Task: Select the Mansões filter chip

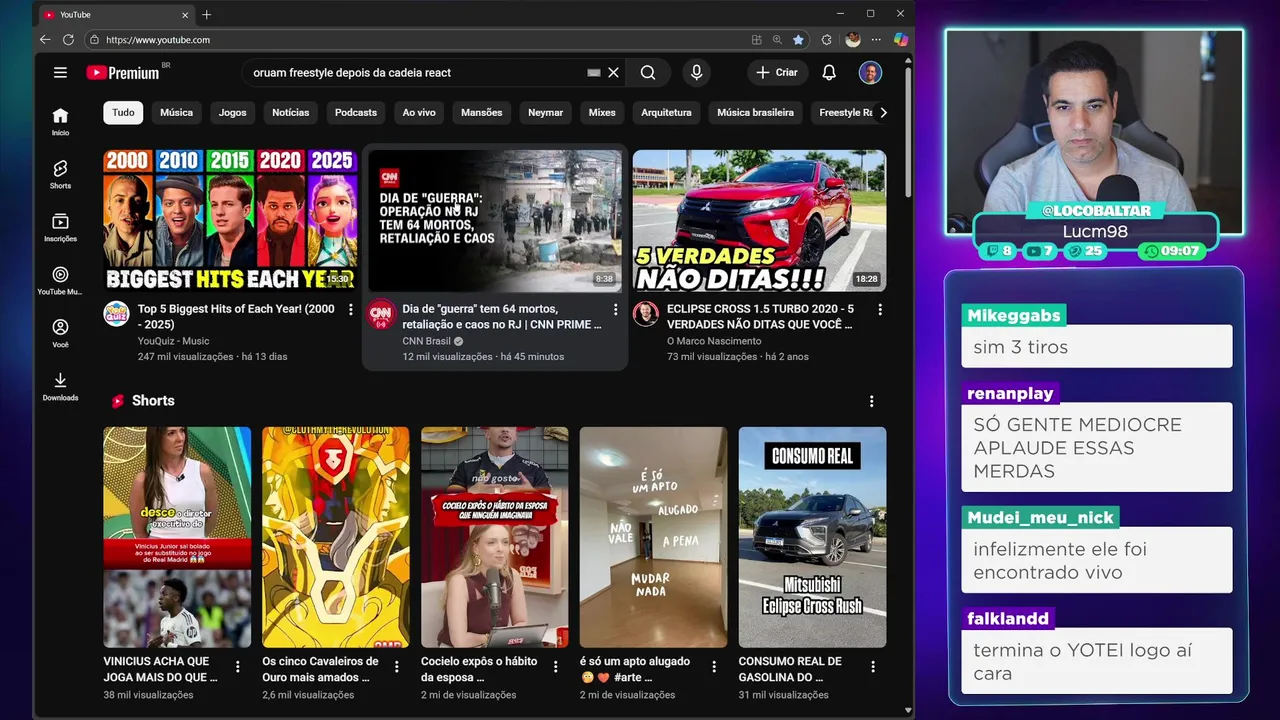Action: point(481,113)
